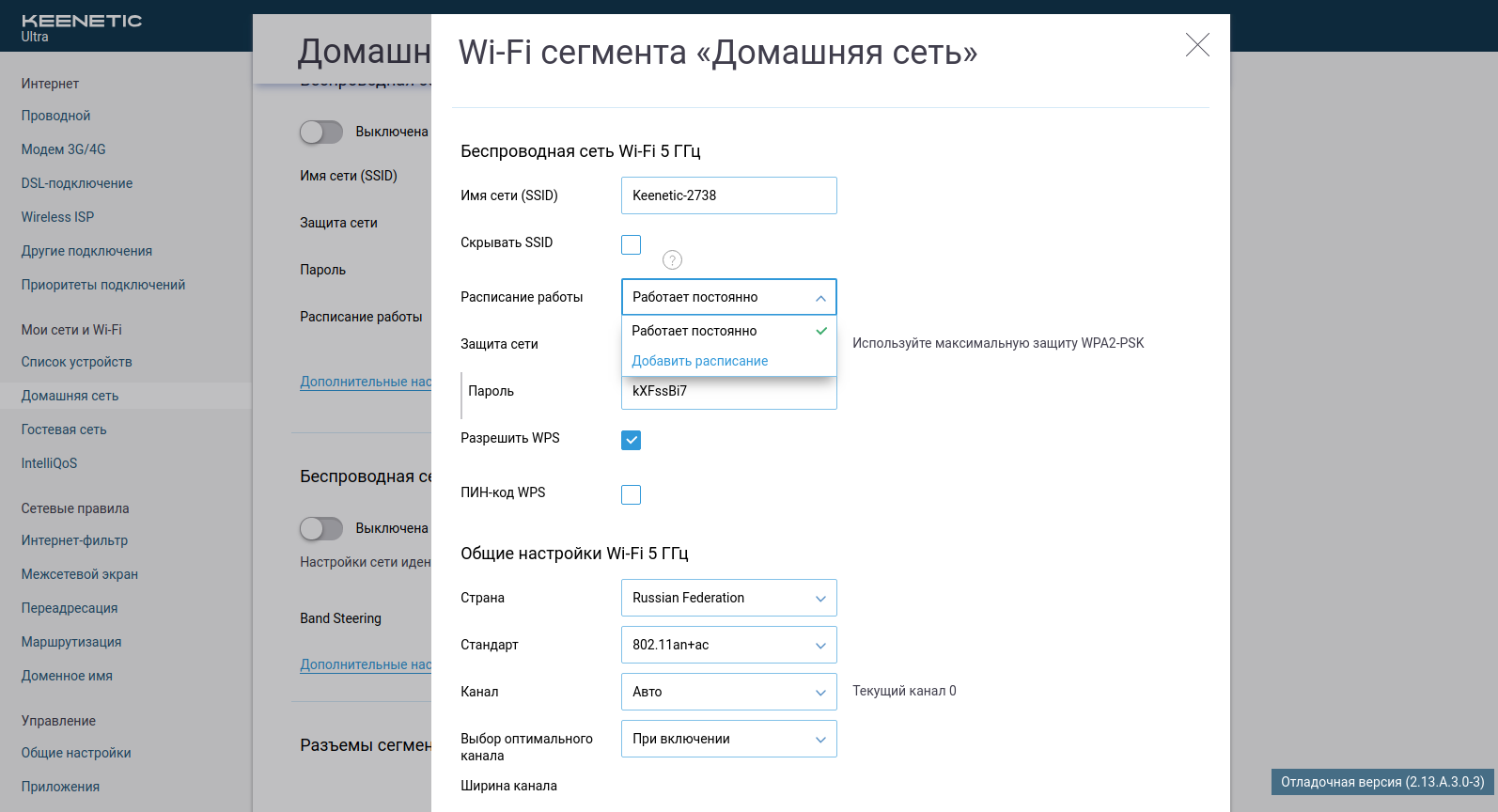Click the password input field
Viewport: 1498px width, 812px height.
pos(729,393)
